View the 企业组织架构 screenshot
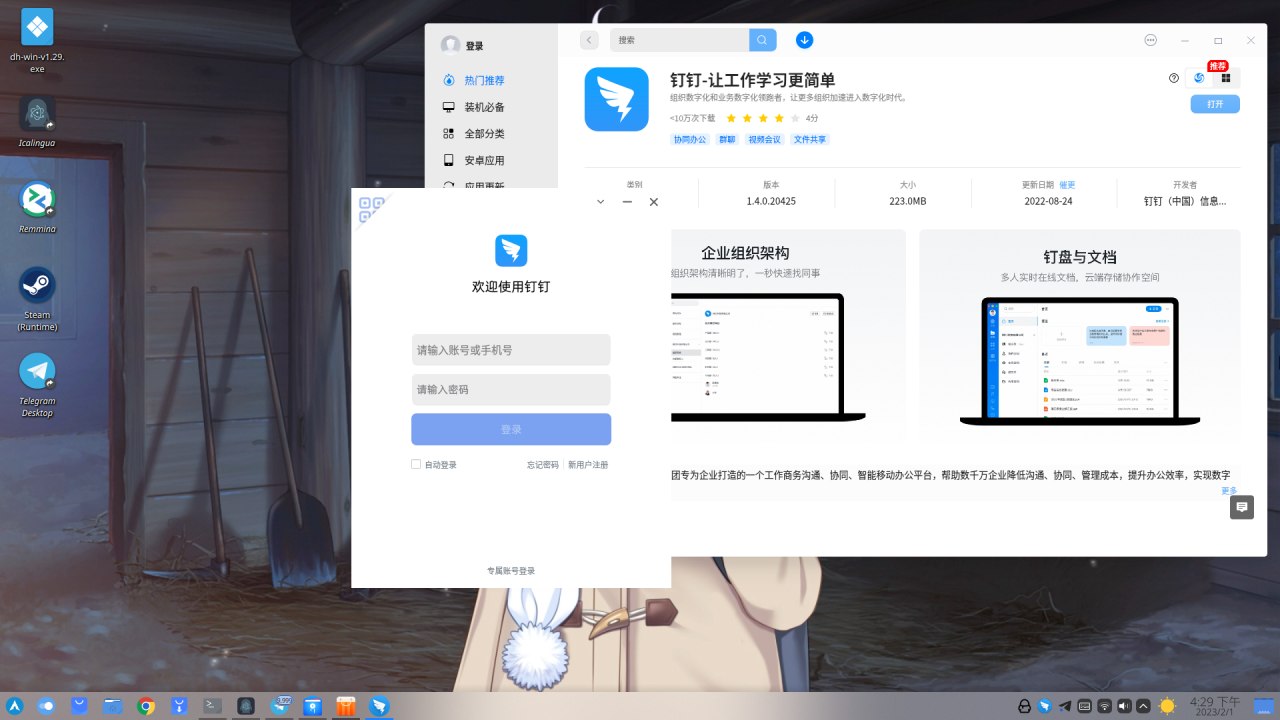Image resolution: width=1280 pixels, height=720 pixels. coord(788,336)
